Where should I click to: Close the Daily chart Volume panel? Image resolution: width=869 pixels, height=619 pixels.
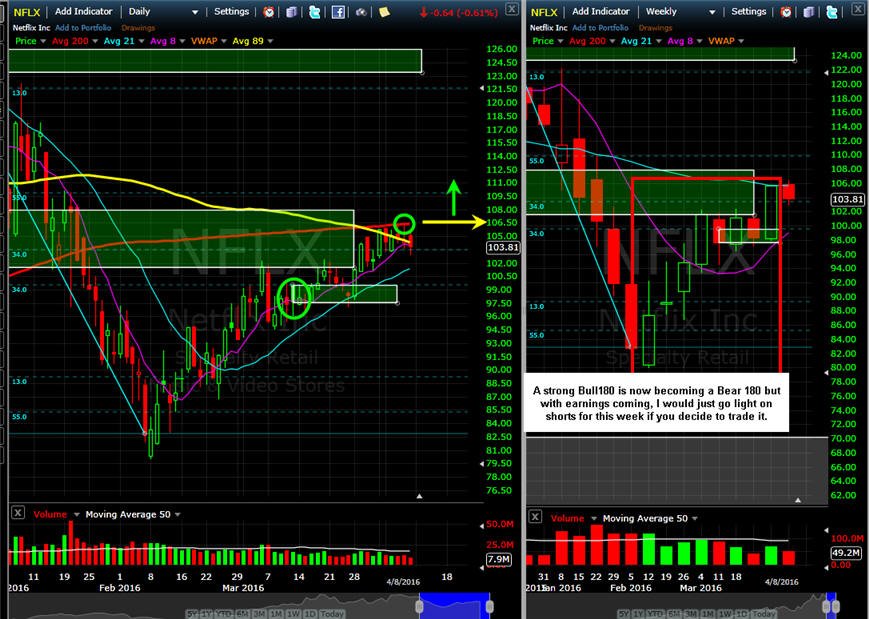18,513
